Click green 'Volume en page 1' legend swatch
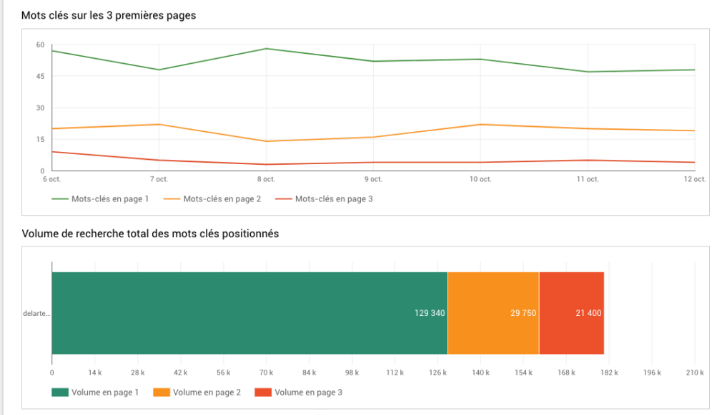This screenshot has width=722, height=415. (x=60, y=392)
